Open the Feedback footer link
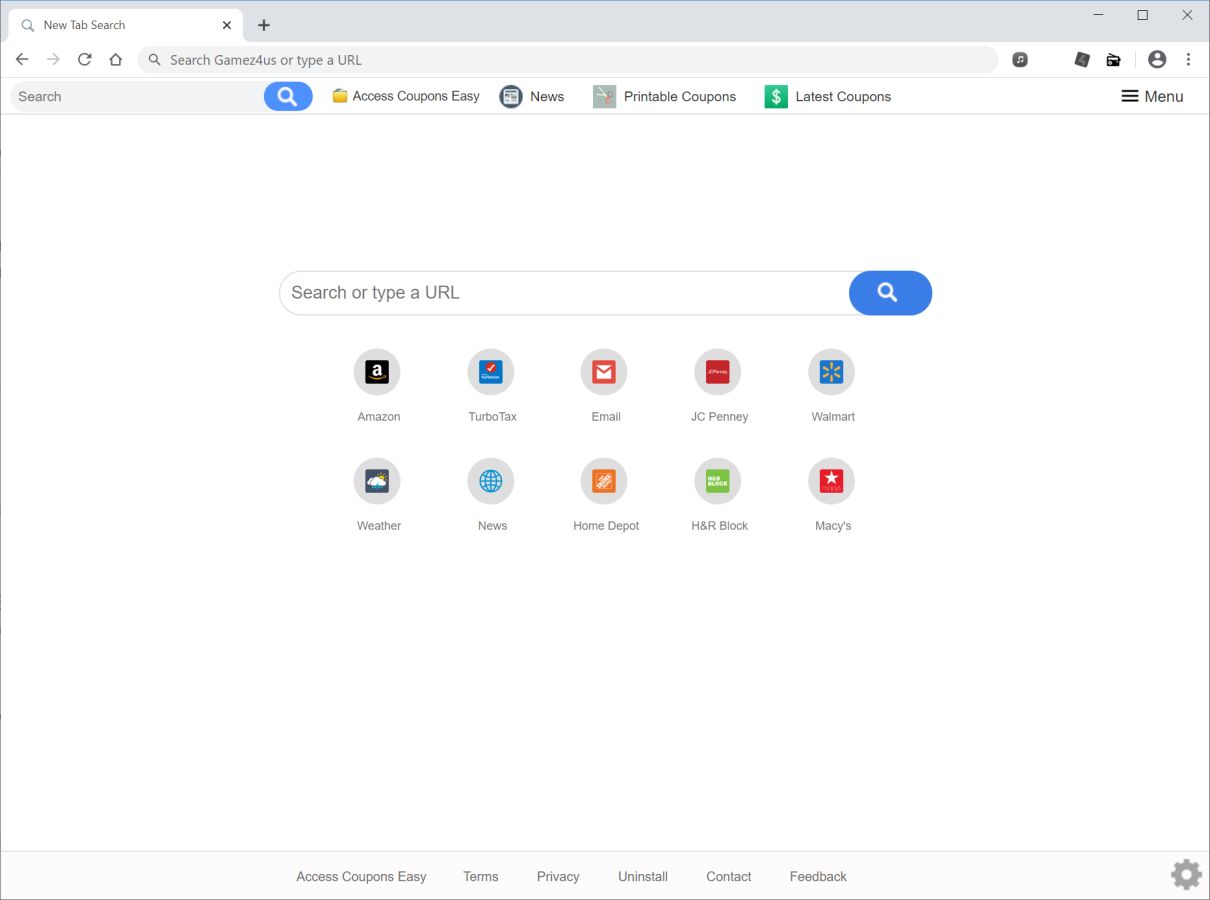Image resolution: width=1210 pixels, height=900 pixels. tap(818, 876)
